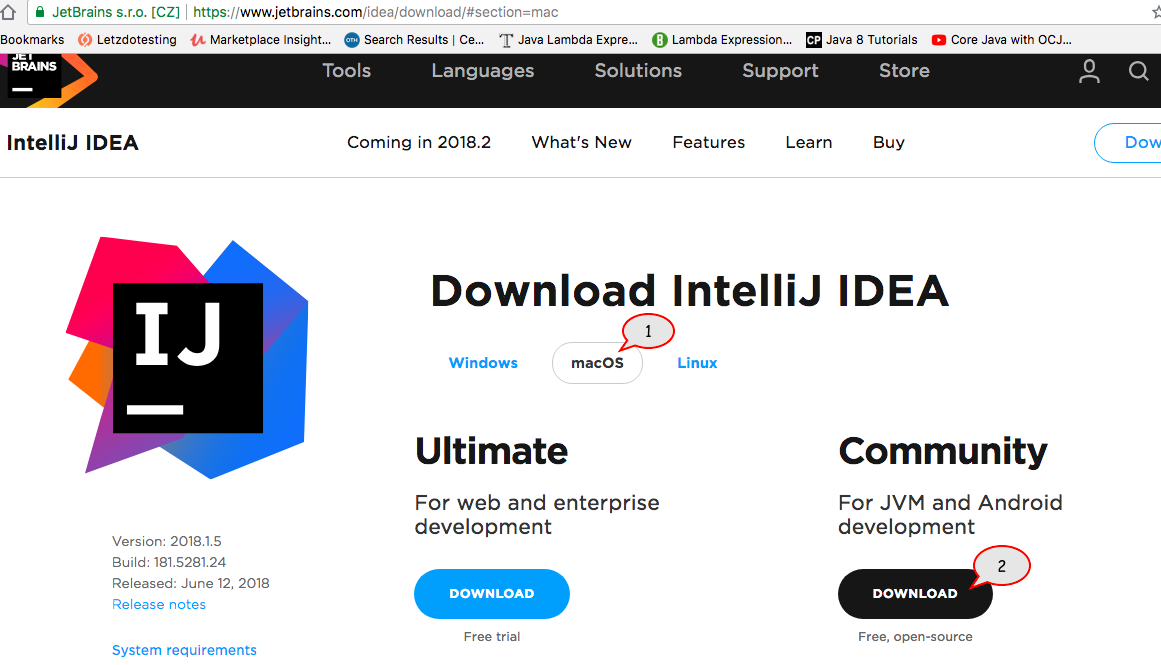Open the Release notes link
Image resolution: width=1161 pixels, height=665 pixels.
pyautogui.click(x=158, y=604)
